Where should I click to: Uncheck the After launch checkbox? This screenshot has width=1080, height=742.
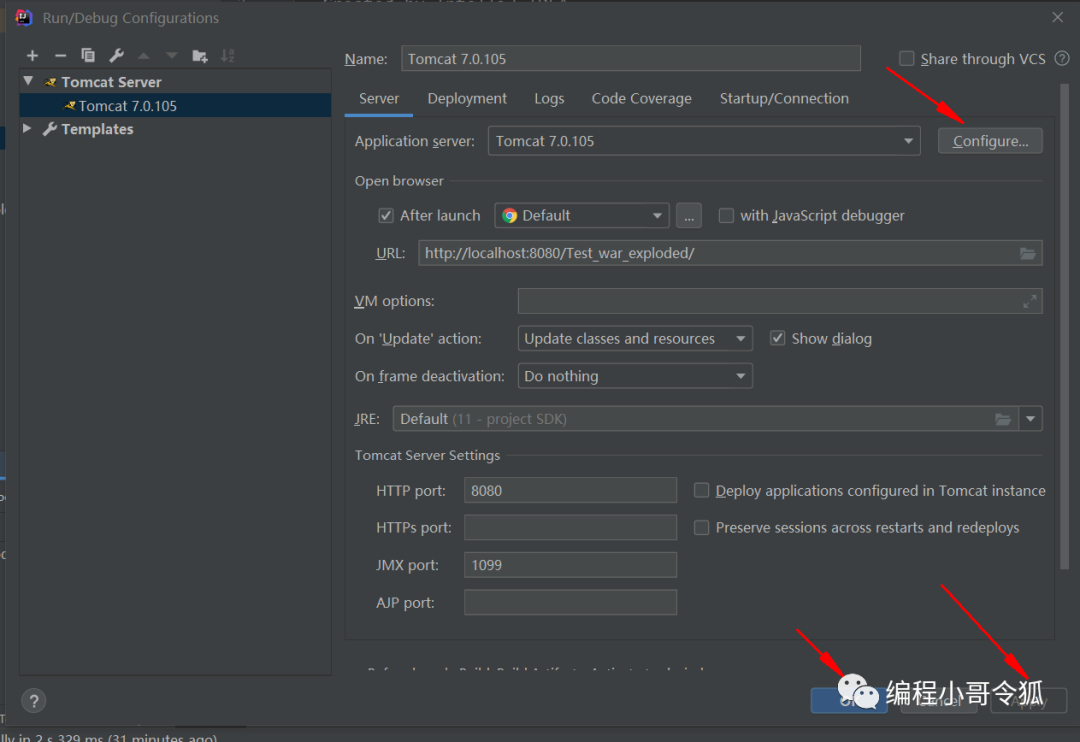[x=386, y=216]
